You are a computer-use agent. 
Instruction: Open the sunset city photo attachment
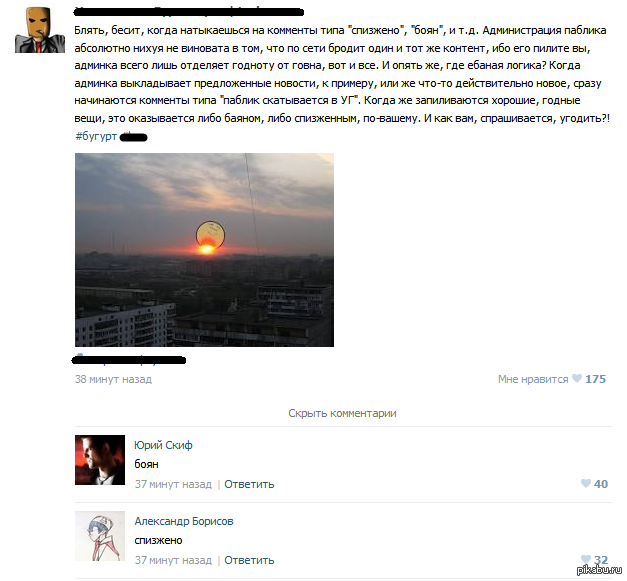point(204,250)
